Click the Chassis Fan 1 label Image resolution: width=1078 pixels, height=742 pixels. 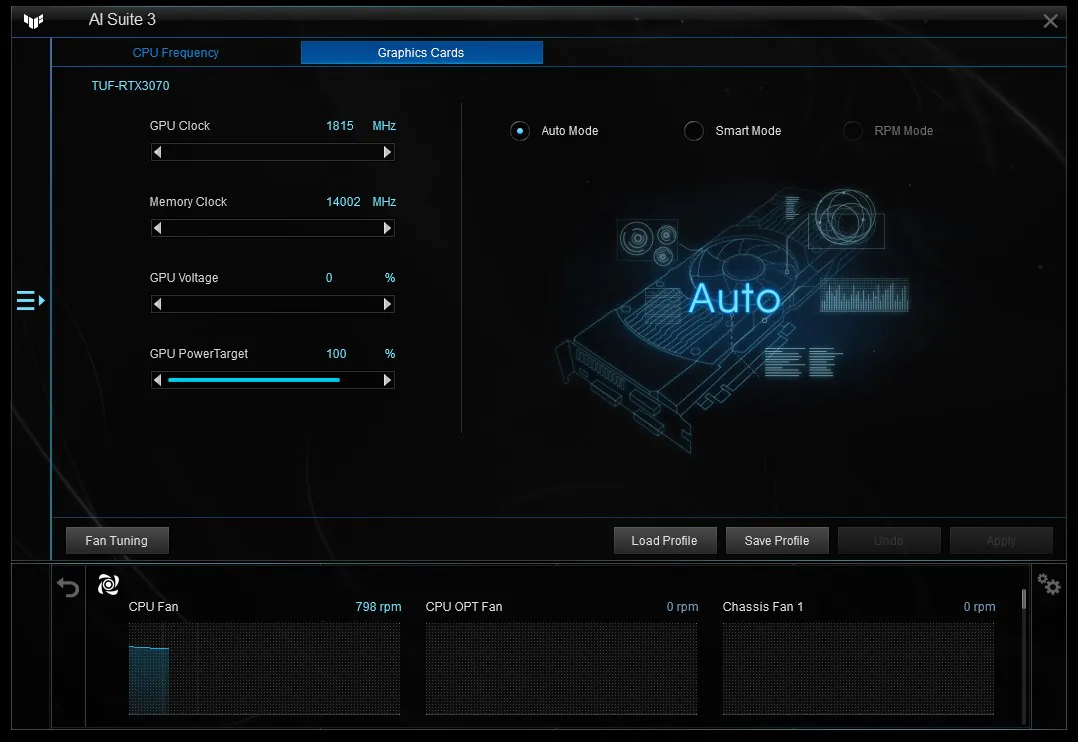click(762, 607)
